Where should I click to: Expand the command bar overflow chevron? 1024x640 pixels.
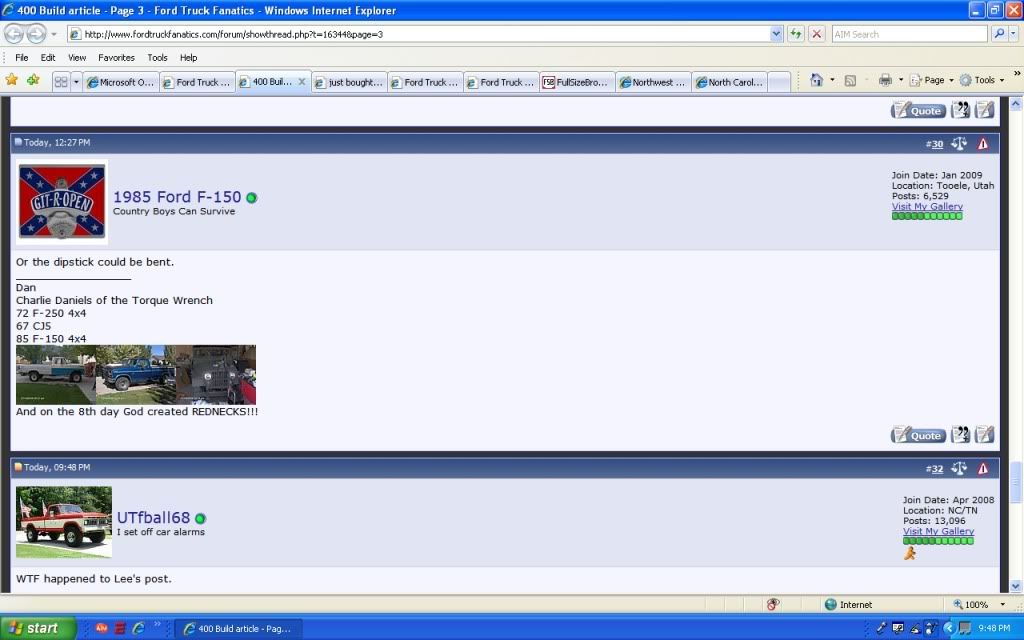click(1017, 73)
